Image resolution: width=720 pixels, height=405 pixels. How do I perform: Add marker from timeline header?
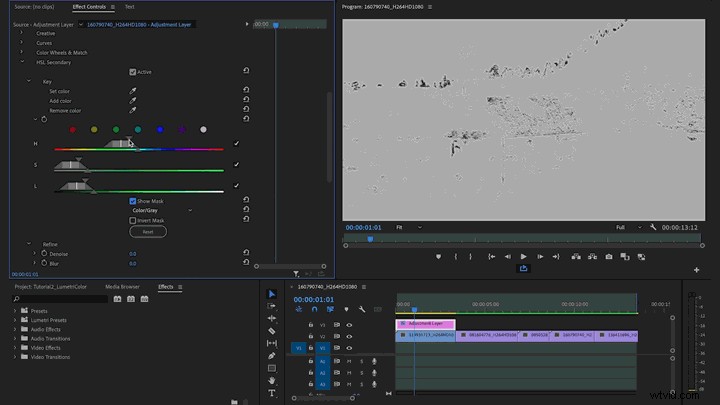[x=346, y=309]
